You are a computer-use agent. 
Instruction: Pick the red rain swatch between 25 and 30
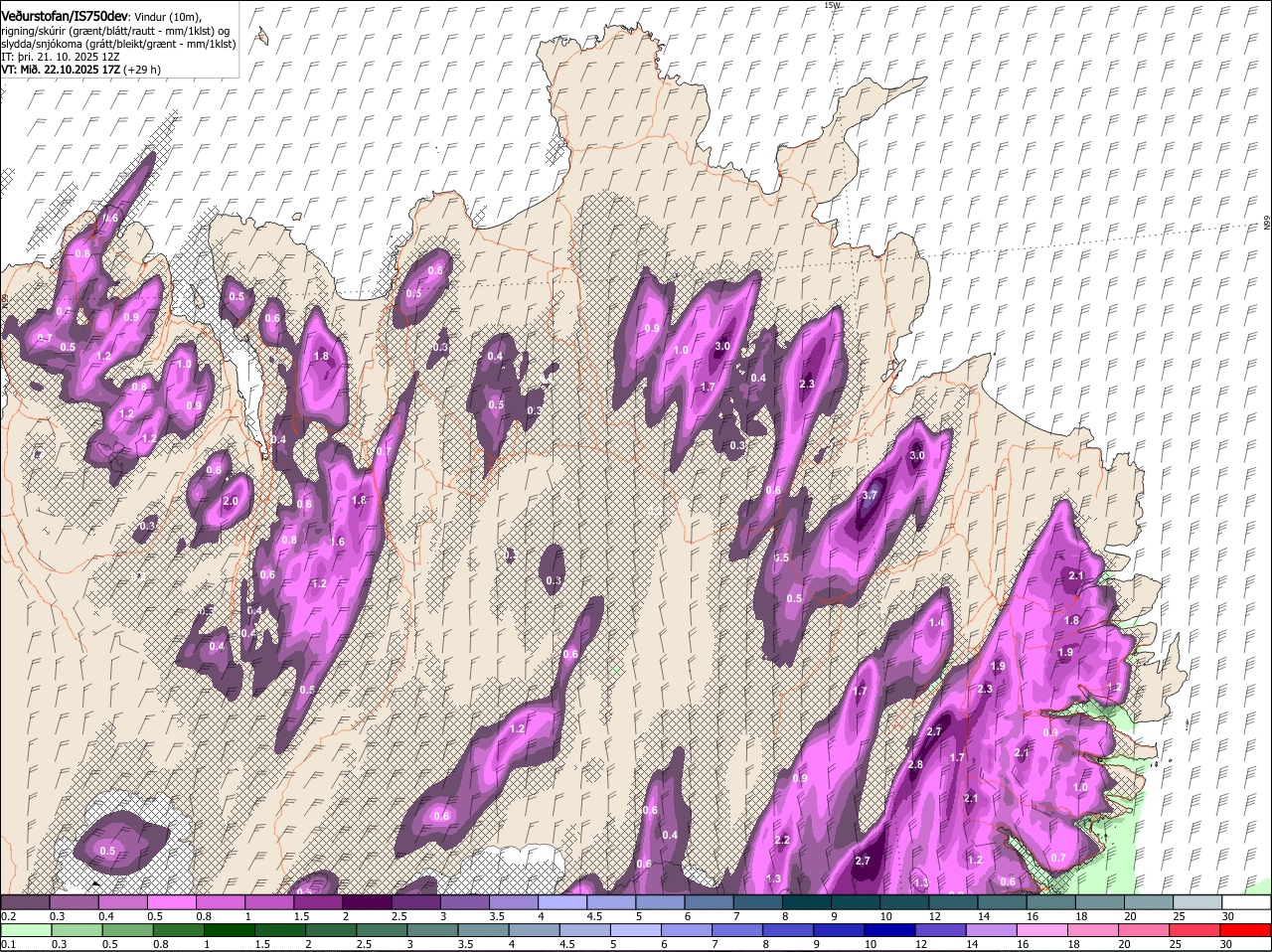click(x=1192, y=931)
